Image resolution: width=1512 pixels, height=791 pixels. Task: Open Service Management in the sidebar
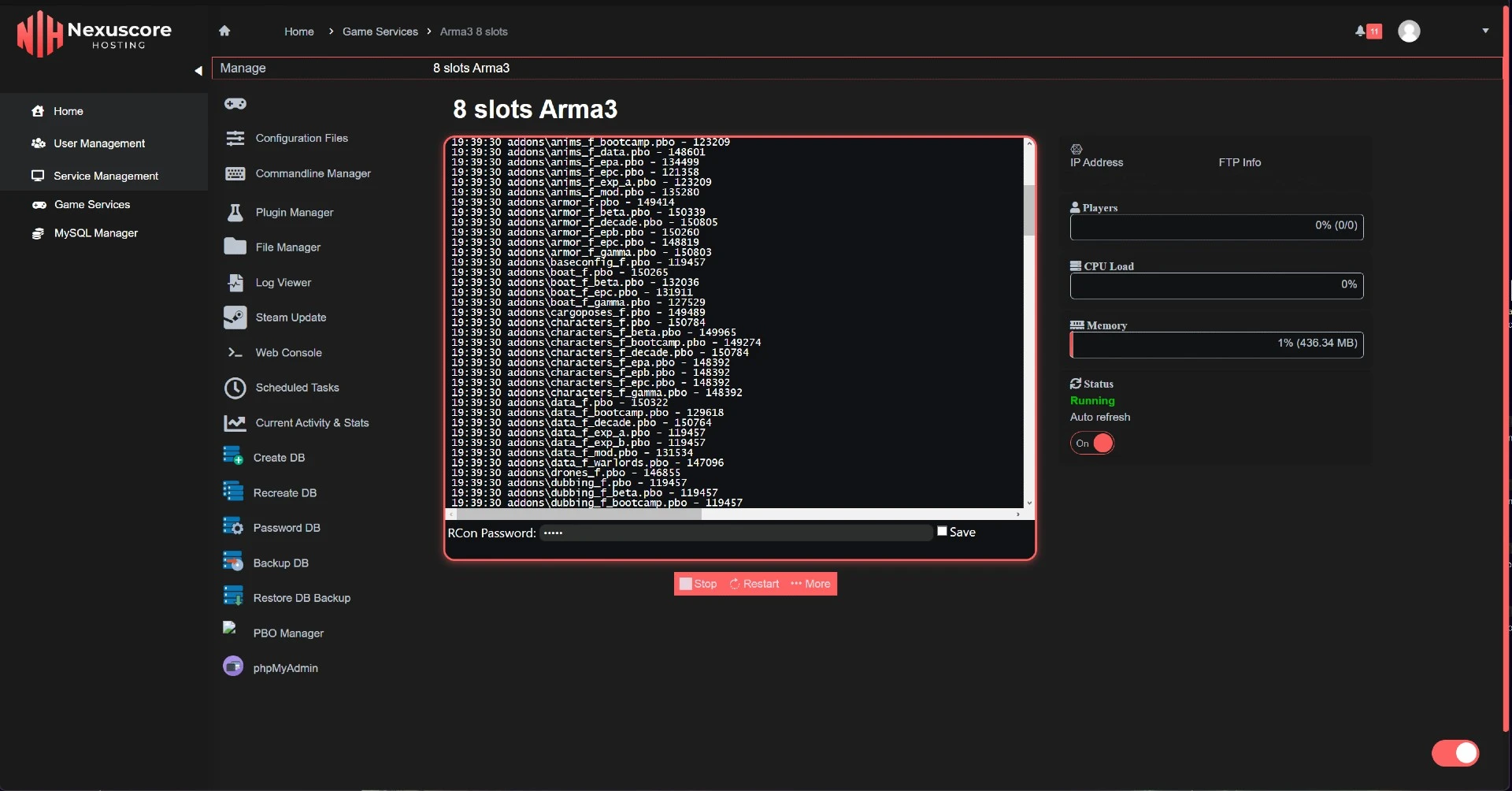click(104, 176)
